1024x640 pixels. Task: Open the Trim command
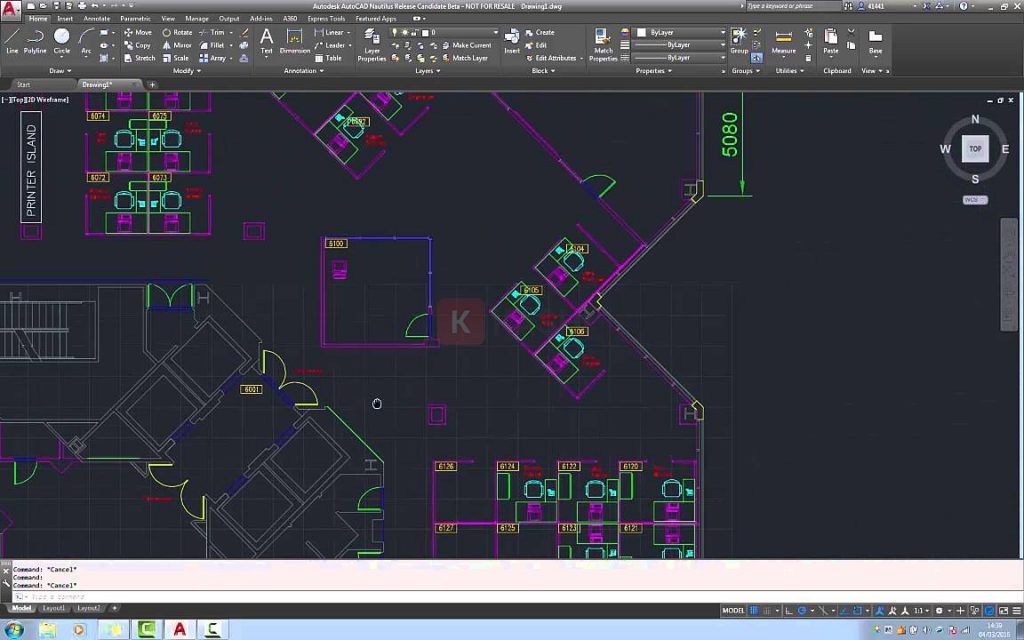coord(213,32)
